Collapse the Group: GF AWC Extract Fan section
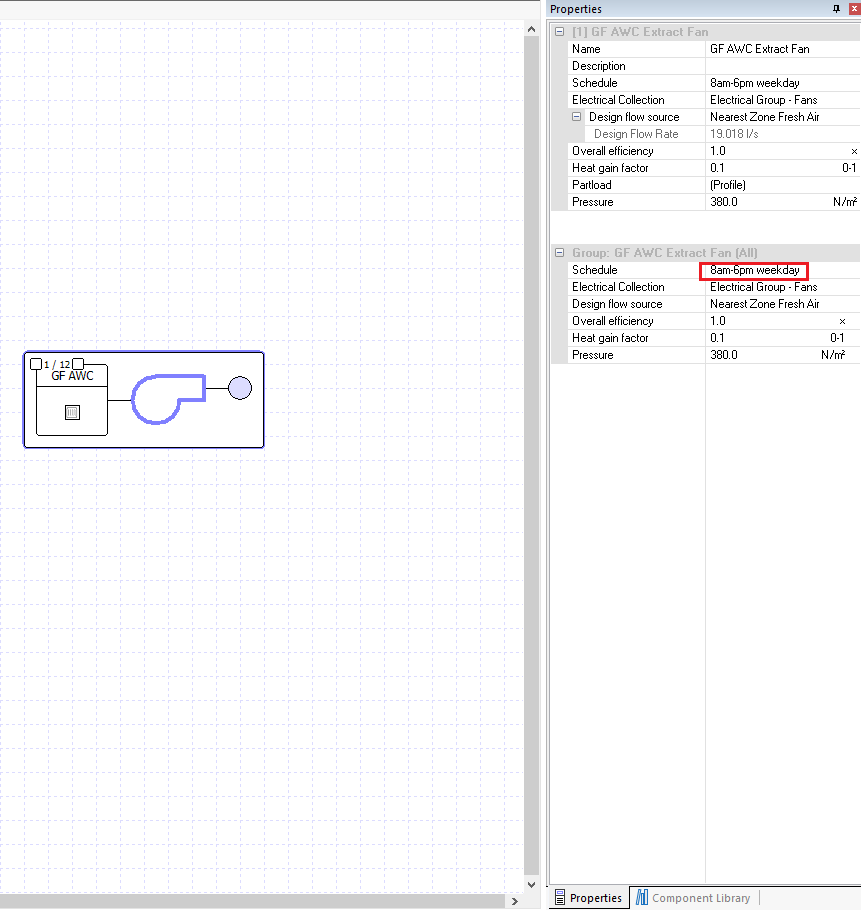This screenshot has width=861, height=913. [560, 253]
